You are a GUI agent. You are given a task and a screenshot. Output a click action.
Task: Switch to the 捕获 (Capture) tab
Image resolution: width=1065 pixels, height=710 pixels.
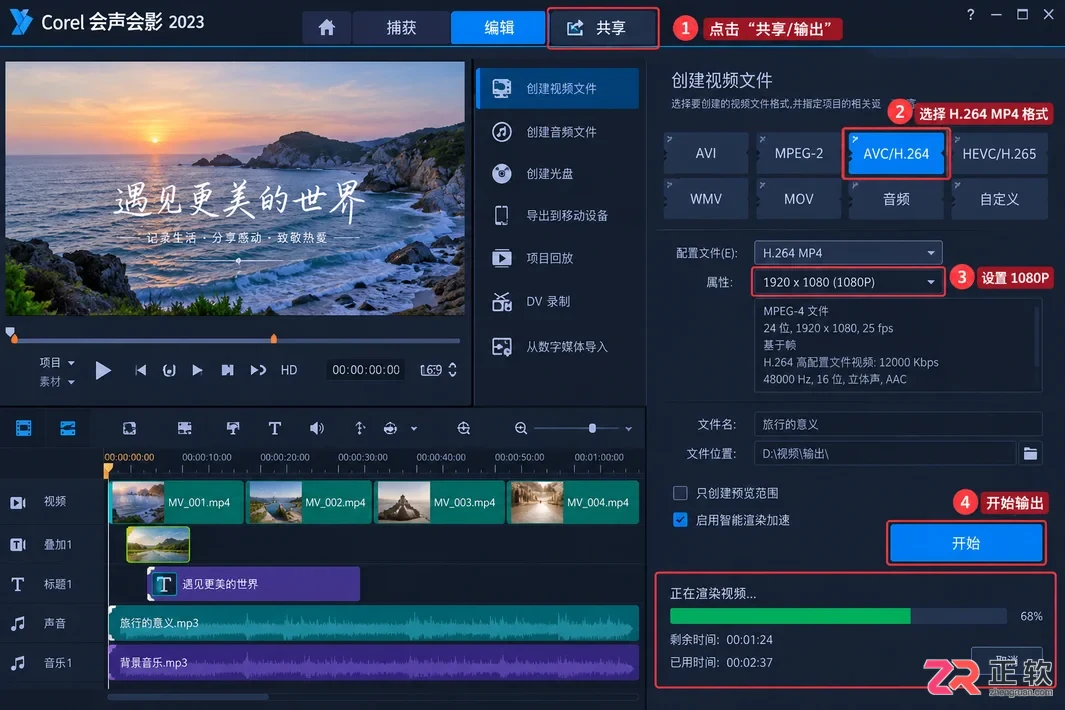click(401, 27)
